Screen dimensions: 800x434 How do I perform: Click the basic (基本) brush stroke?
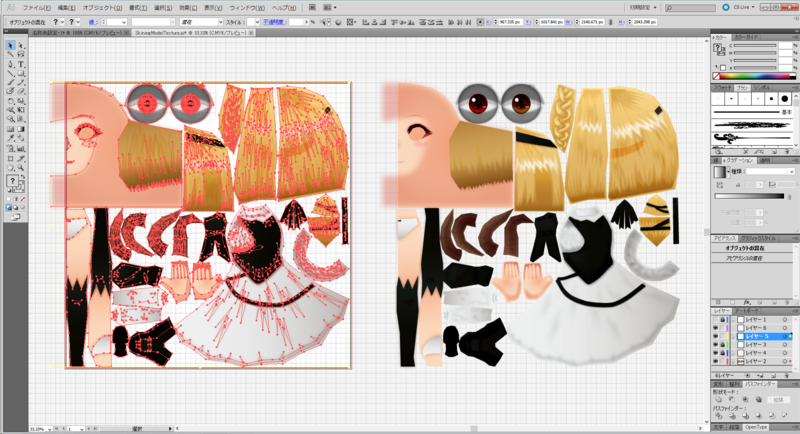[x=753, y=112]
